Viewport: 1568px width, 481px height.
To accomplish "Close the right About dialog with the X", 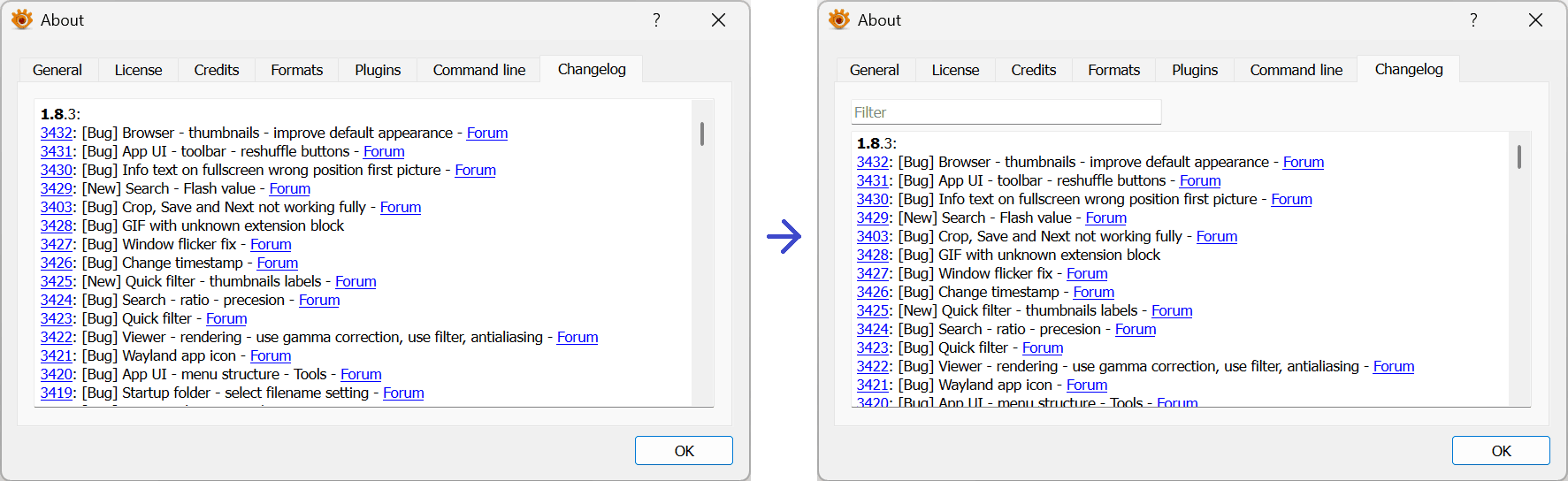I will 1535,19.
